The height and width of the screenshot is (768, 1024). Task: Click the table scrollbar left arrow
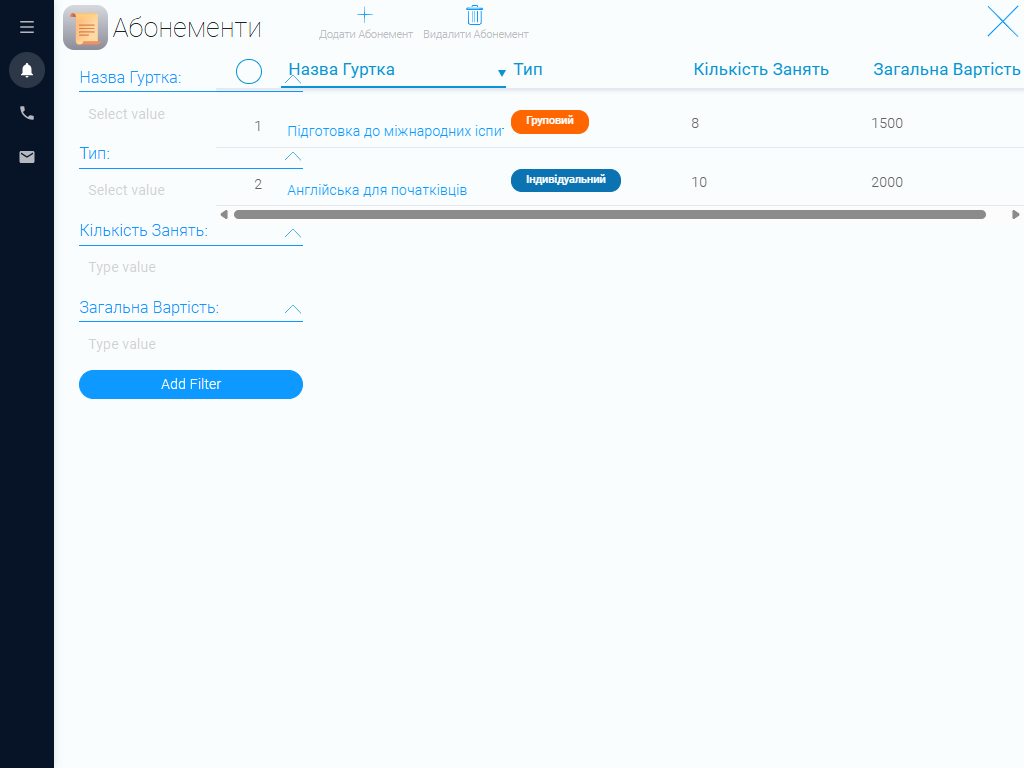pyautogui.click(x=224, y=214)
